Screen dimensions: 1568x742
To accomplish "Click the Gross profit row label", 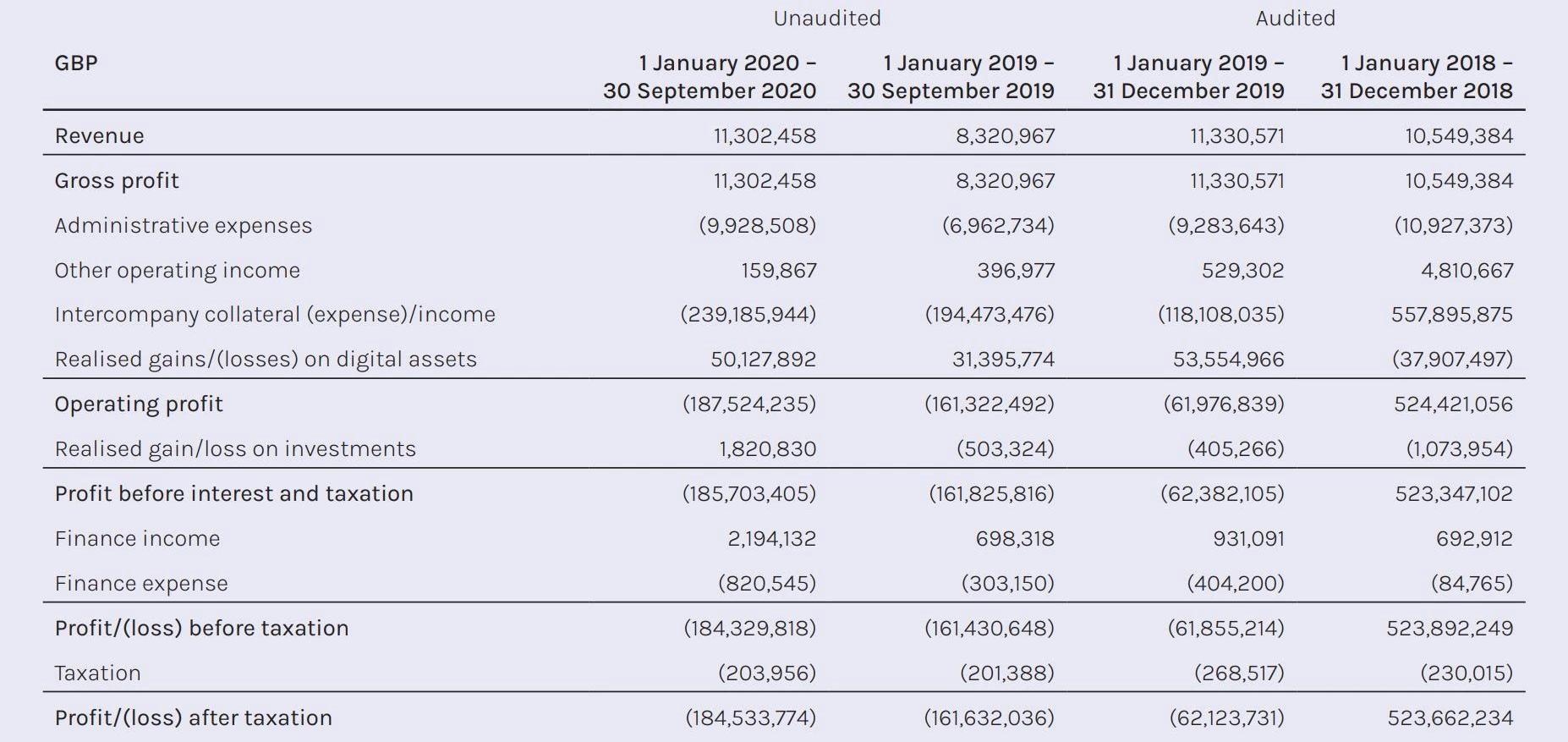I will (117, 180).
